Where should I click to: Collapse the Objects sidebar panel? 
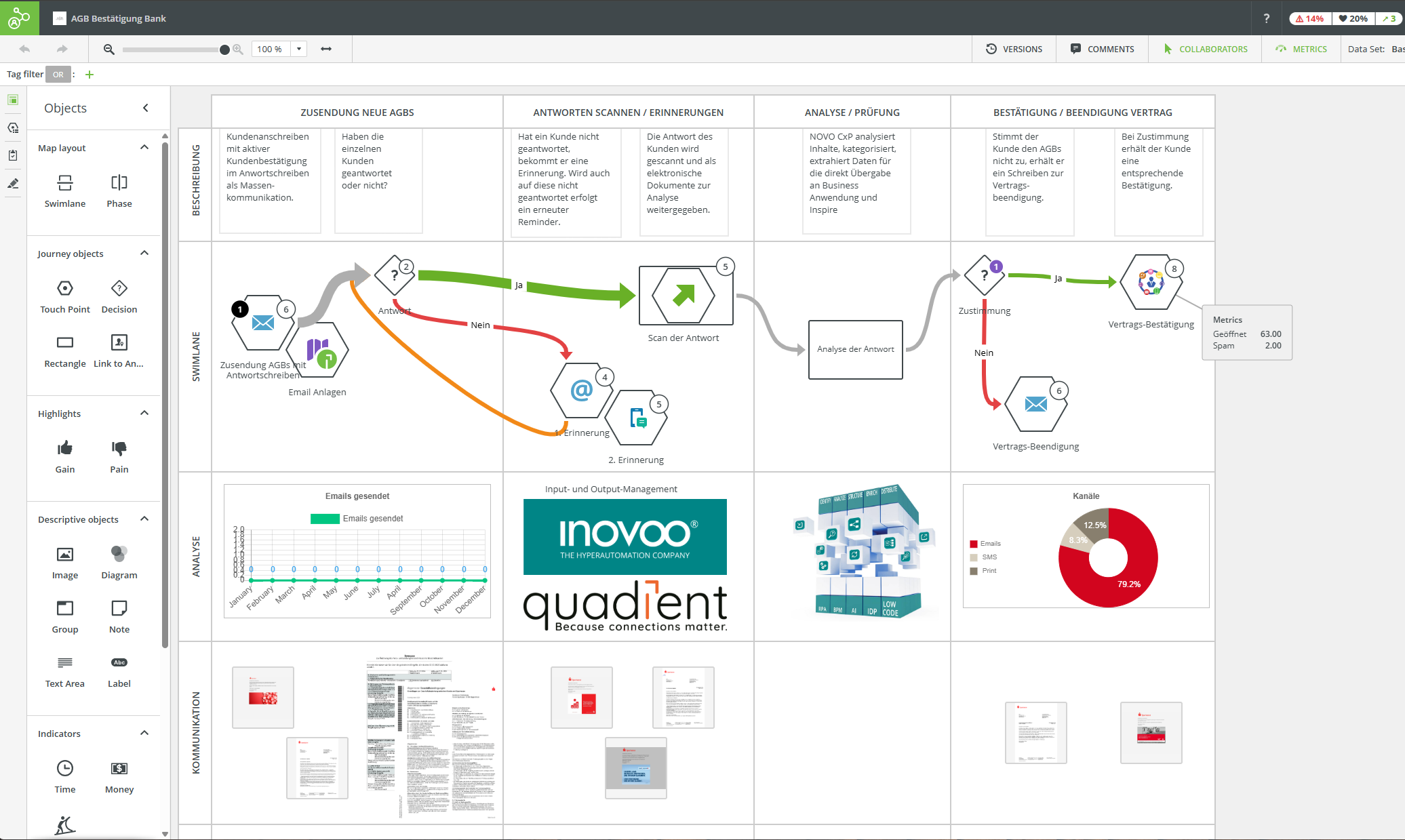145,107
